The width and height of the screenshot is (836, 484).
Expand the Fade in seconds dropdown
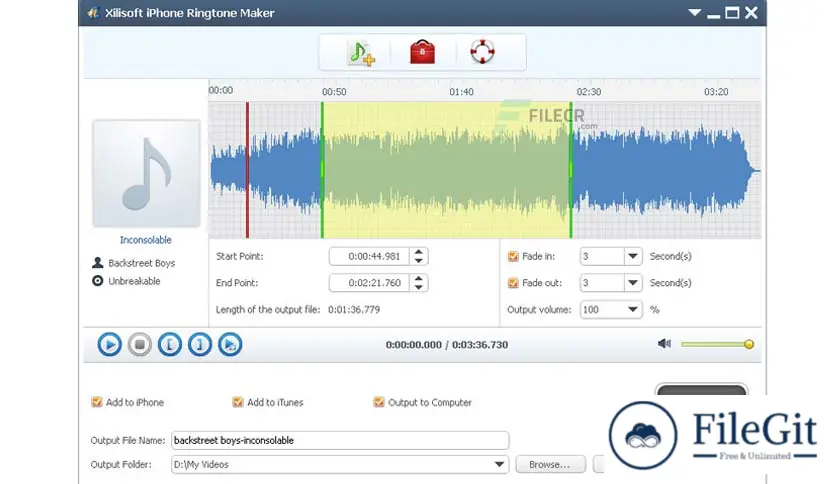633,256
